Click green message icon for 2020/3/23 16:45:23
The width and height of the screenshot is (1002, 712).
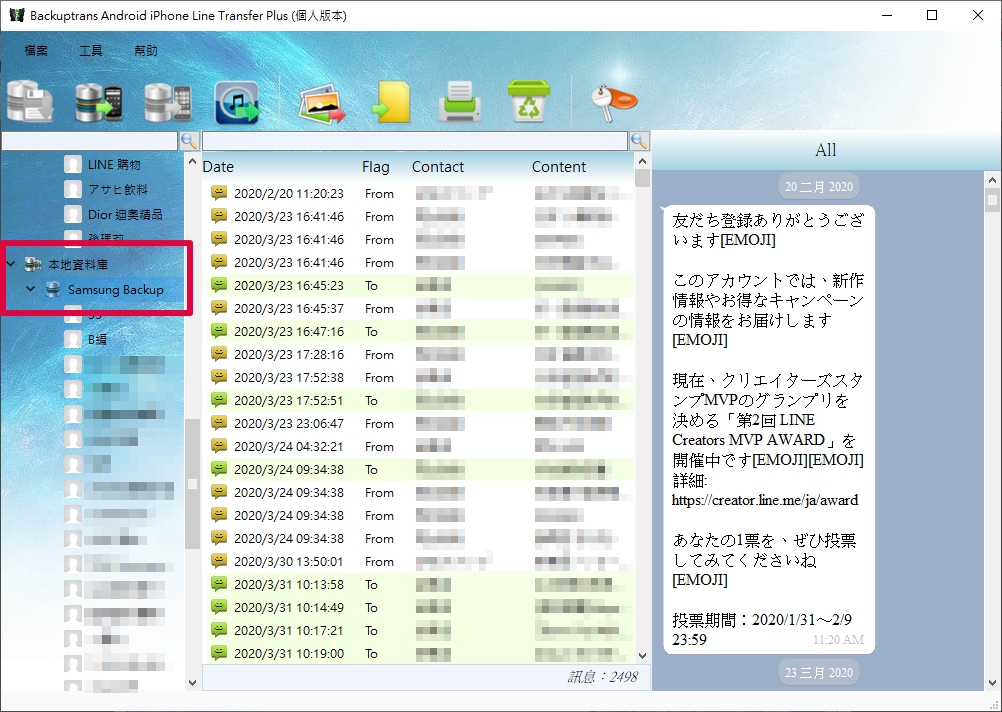(x=219, y=285)
